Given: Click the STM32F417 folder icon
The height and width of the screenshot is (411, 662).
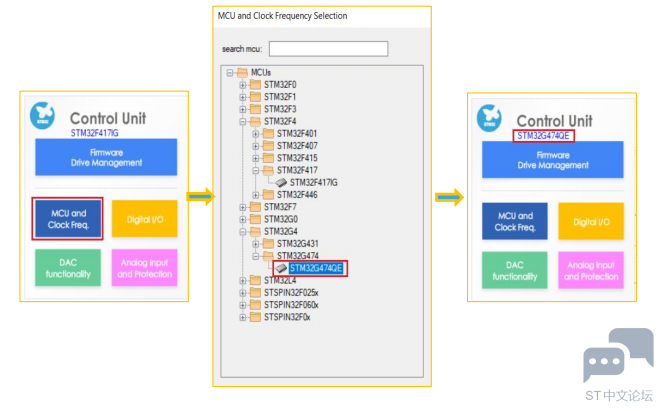Looking at the screenshot, I should (x=269, y=170).
